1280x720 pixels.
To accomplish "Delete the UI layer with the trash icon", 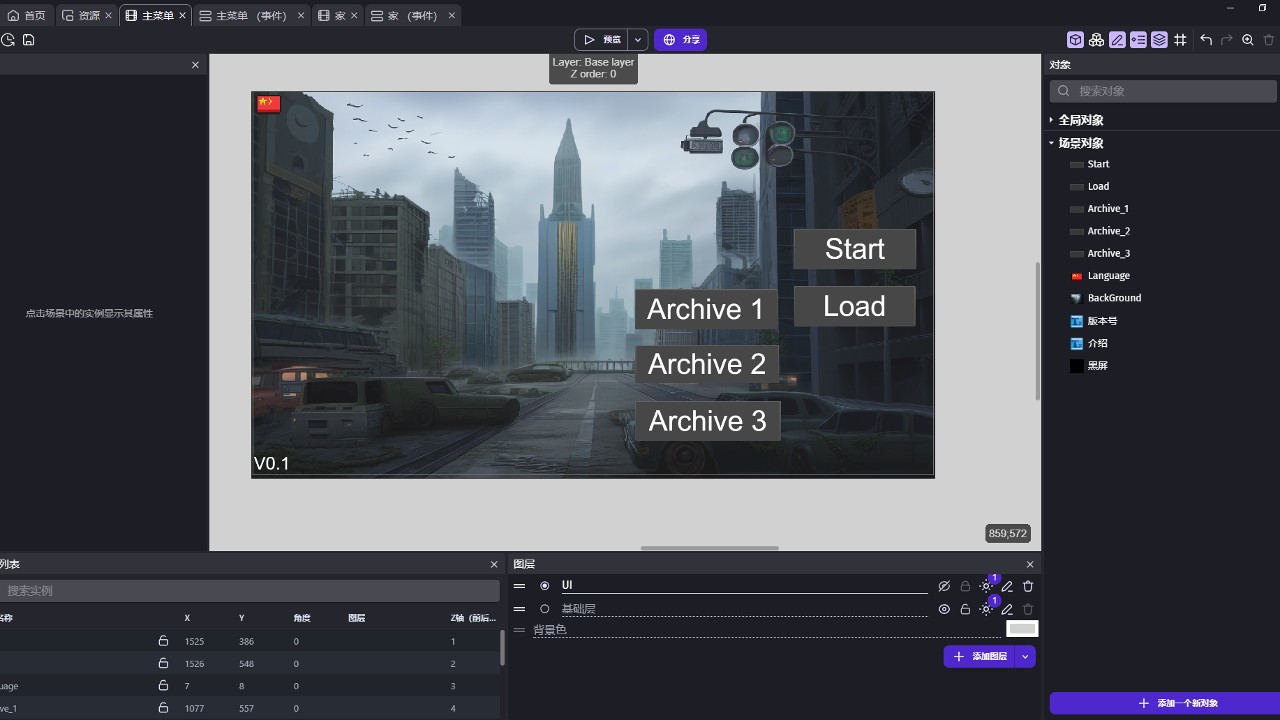I will [x=1028, y=586].
